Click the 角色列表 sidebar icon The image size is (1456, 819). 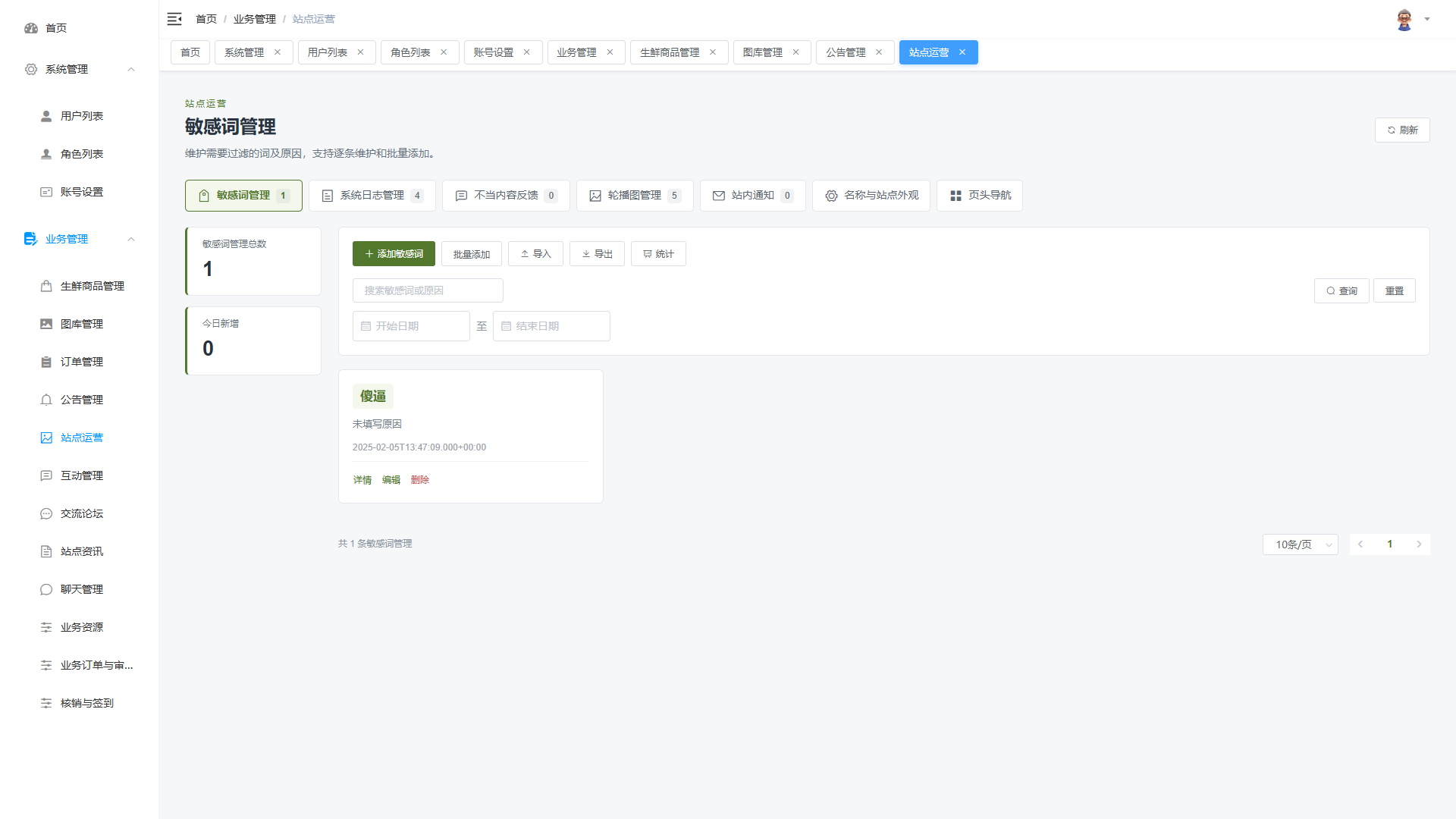[x=46, y=154]
